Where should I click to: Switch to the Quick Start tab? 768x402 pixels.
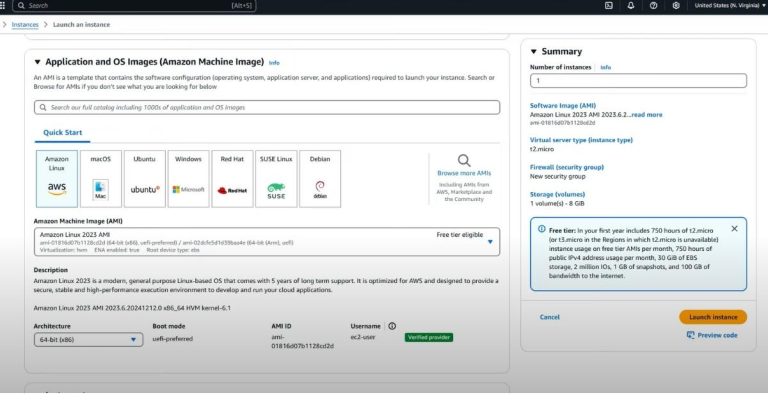62,132
